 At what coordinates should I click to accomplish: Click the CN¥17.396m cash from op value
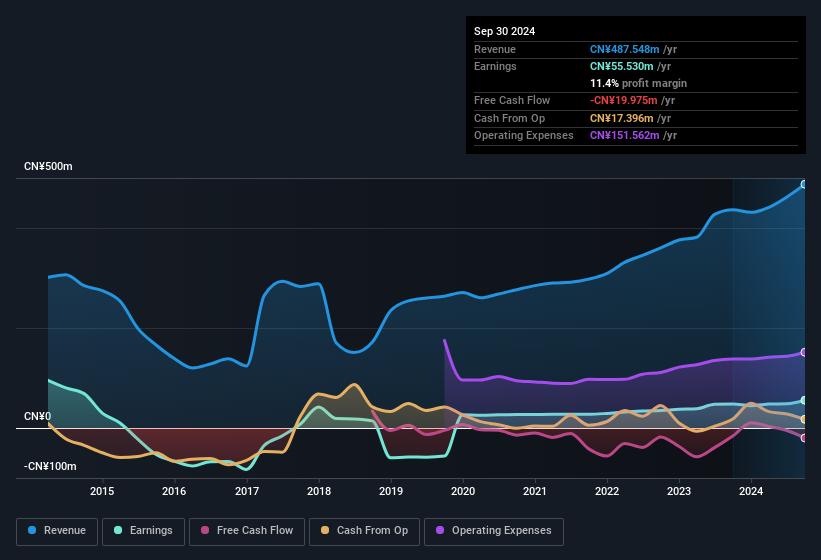tap(622, 118)
